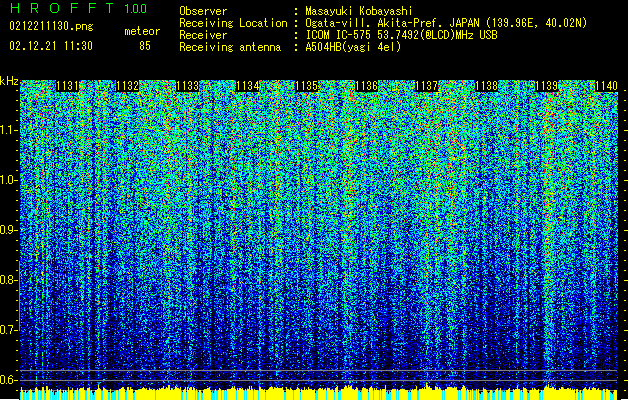Click the 1140 time marker
Viewport: 629px width, 400px height.
pos(606,86)
